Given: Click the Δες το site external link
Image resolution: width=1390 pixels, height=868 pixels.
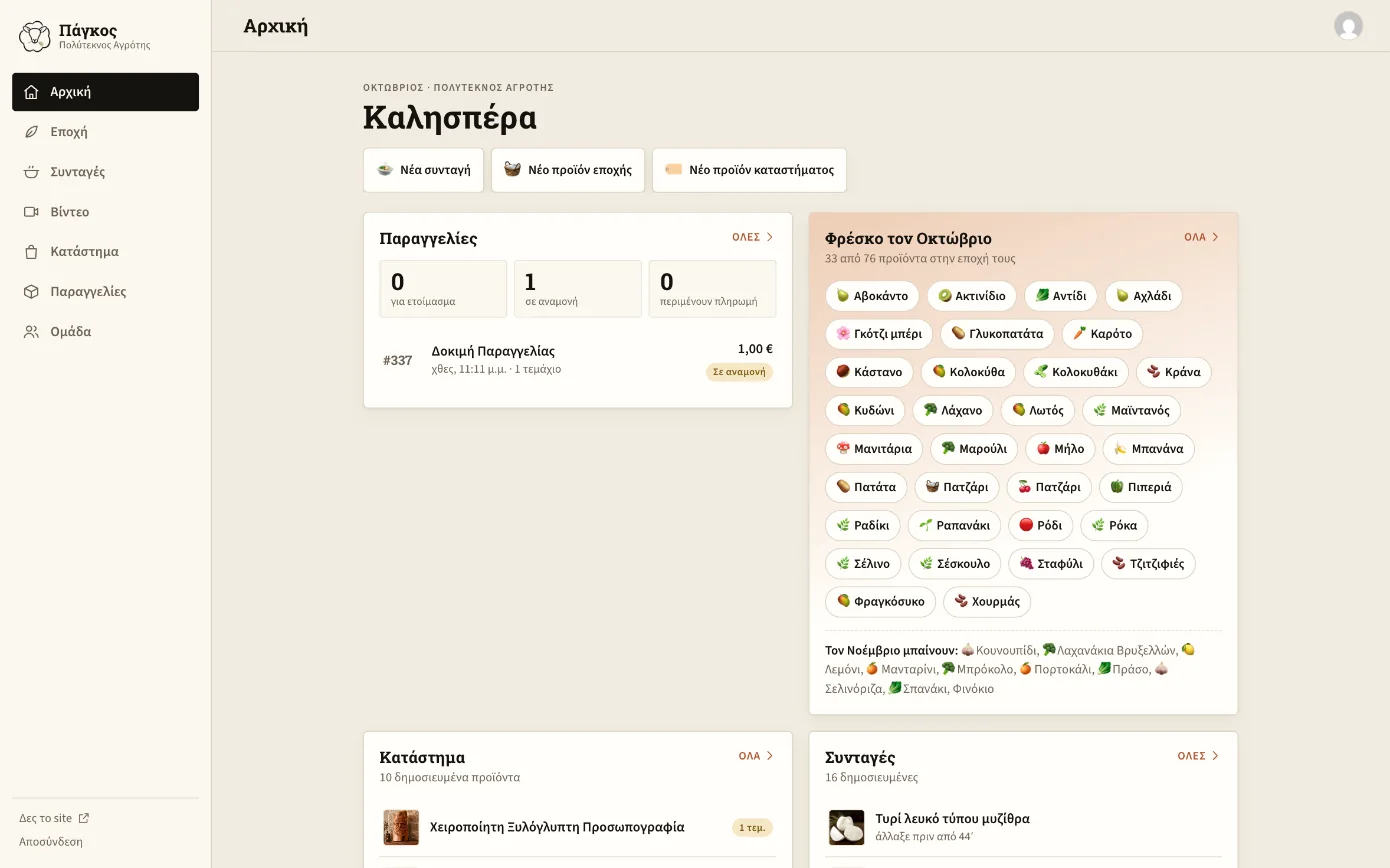Looking at the screenshot, I should (x=54, y=818).
